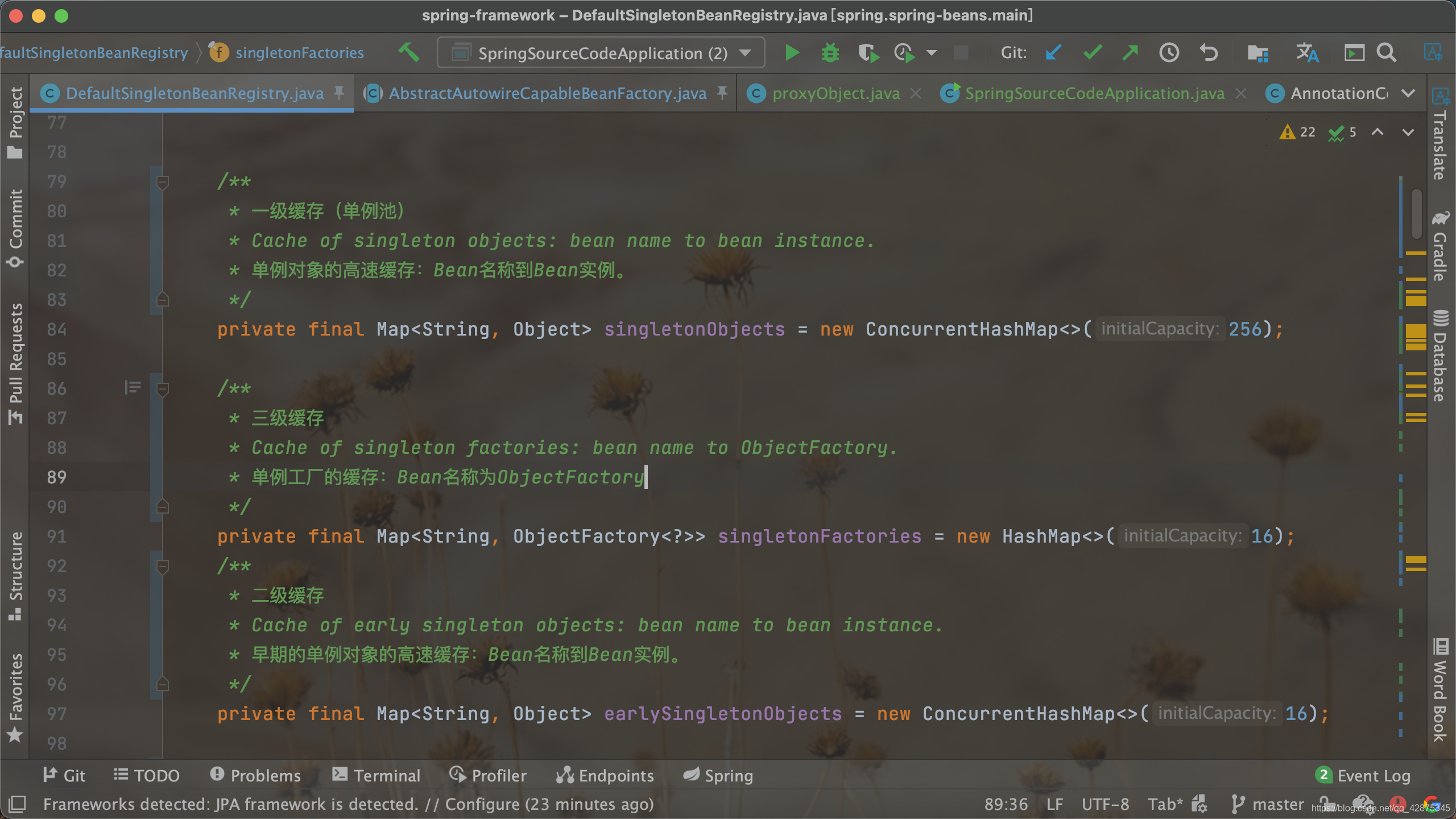Click the Debug bug icon
Screen dimensions: 1456x819
click(830, 53)
